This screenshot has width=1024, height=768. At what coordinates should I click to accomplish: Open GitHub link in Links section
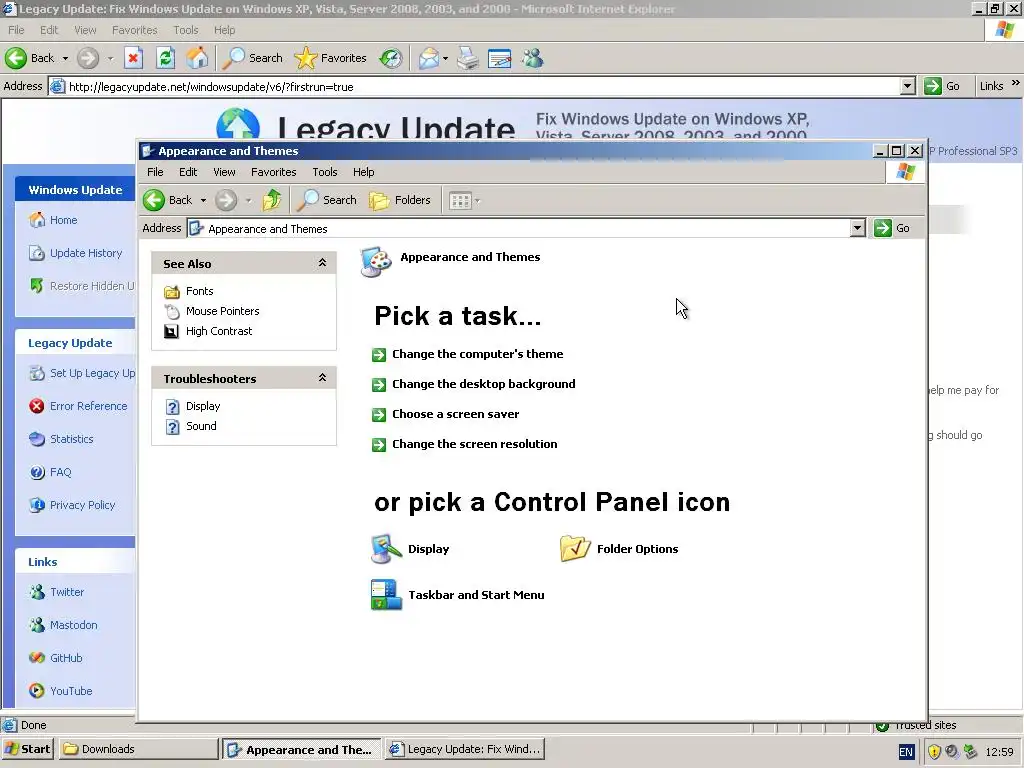56,658
